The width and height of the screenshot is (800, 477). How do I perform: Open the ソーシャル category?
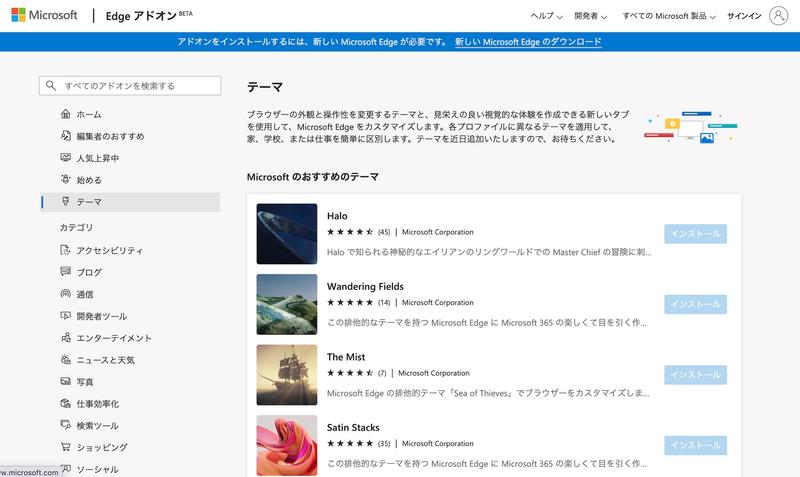point(130,469)
